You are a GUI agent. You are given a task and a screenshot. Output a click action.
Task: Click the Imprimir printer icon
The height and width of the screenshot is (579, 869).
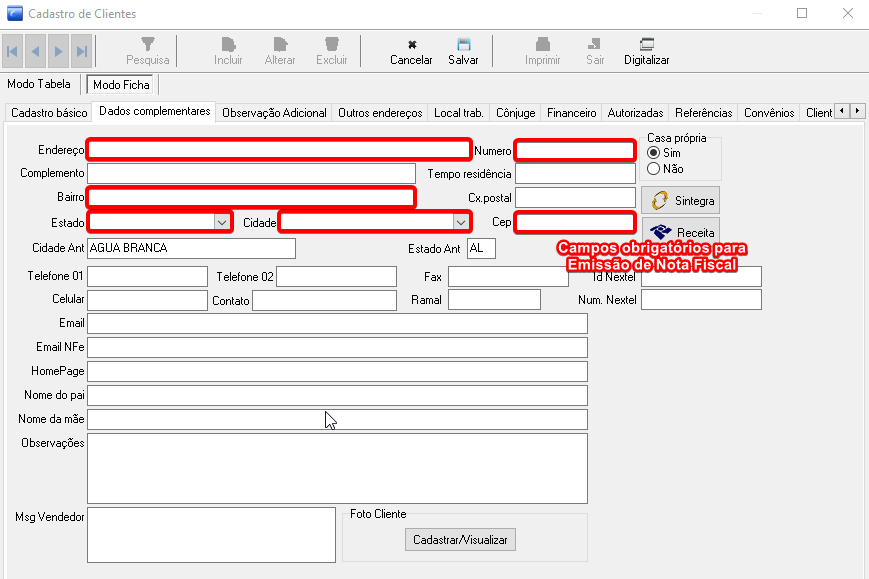(542, 45)
